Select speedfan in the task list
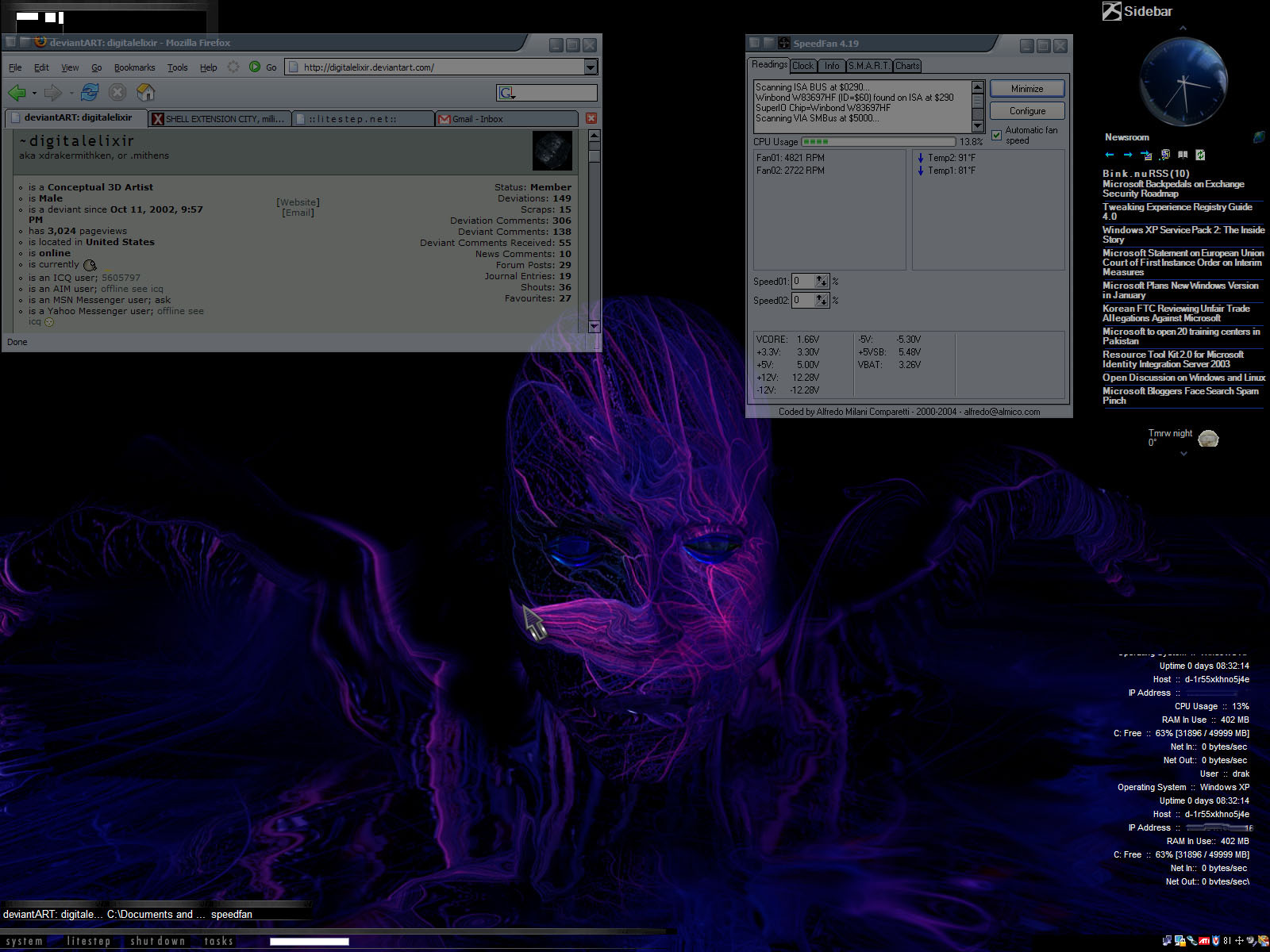Viewport: 1270px width, 952px height. (x=232, y=914)
